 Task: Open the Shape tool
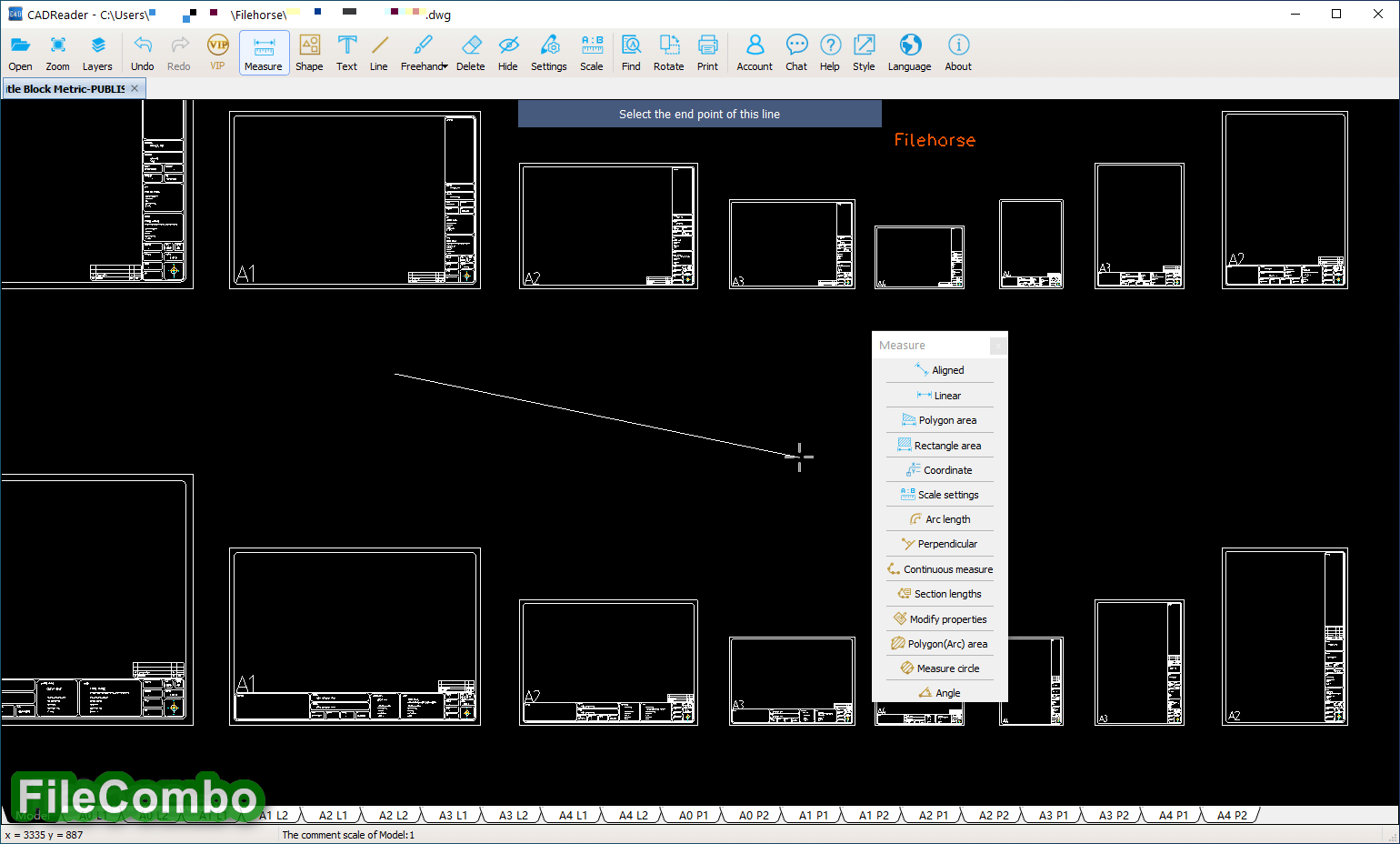pos(309,53)
